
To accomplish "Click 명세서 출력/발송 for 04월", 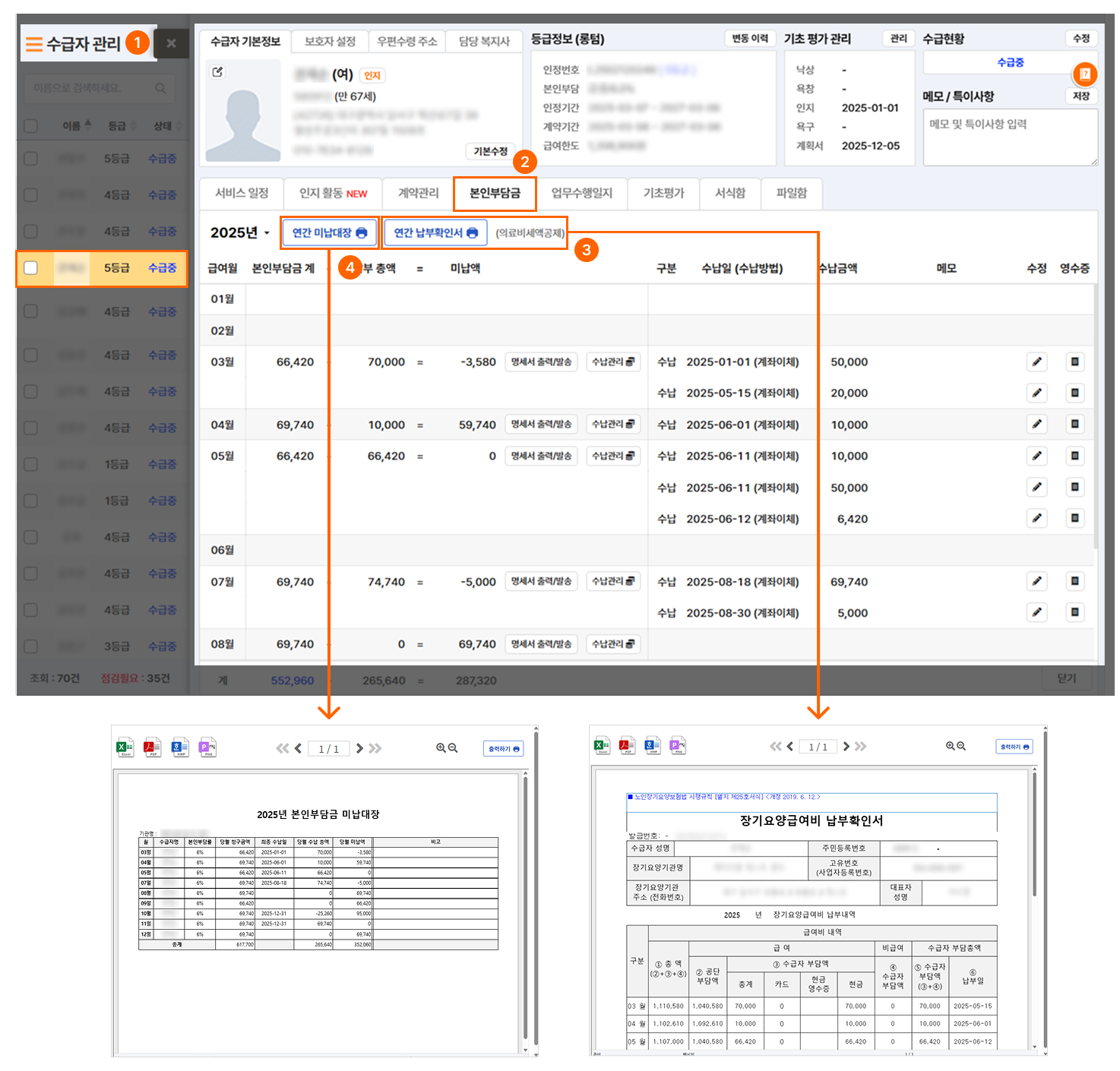I will [x=540, y=425].
